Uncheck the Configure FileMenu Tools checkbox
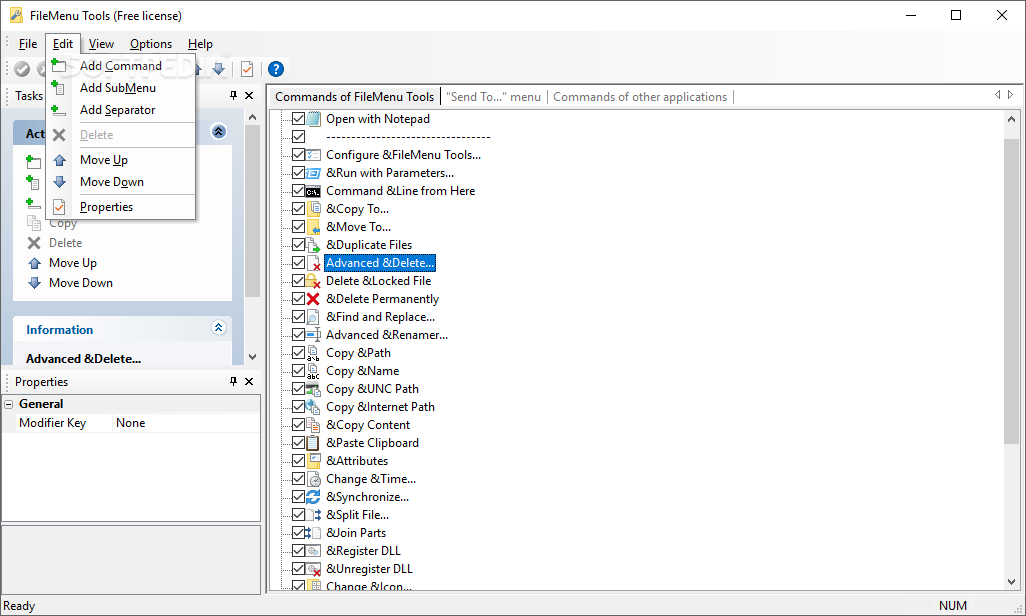This screenshot has width=1026, height=616. [x=298, y=154]
